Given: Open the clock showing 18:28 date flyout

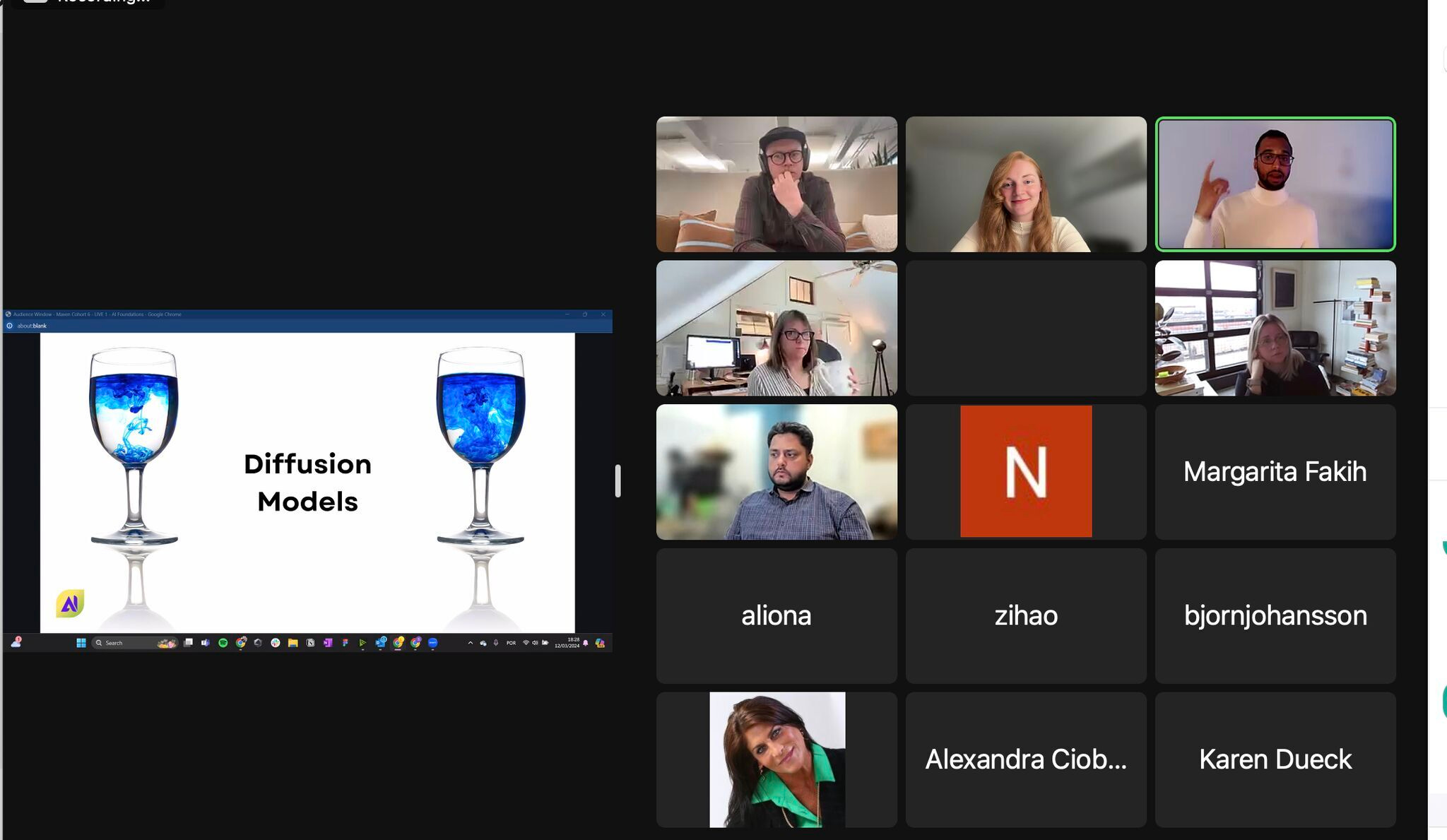Looking at the screenshot, I should (567, 643).
